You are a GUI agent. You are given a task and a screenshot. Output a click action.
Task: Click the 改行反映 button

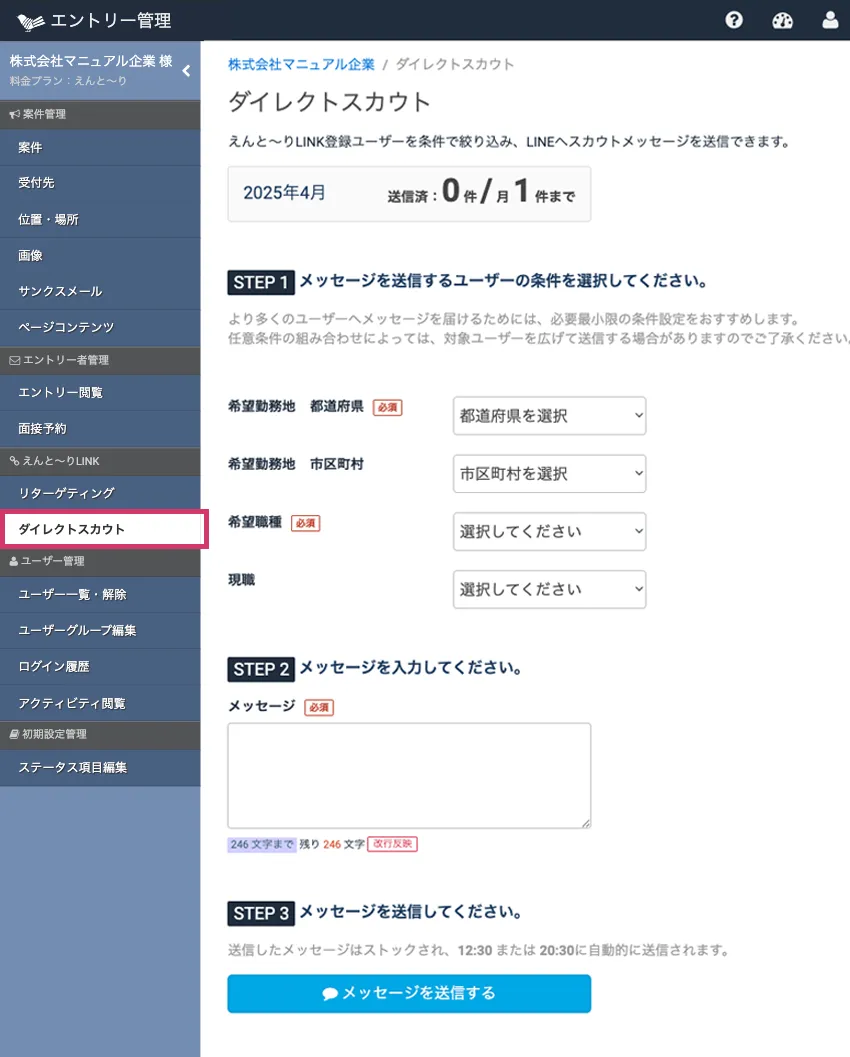392,844
